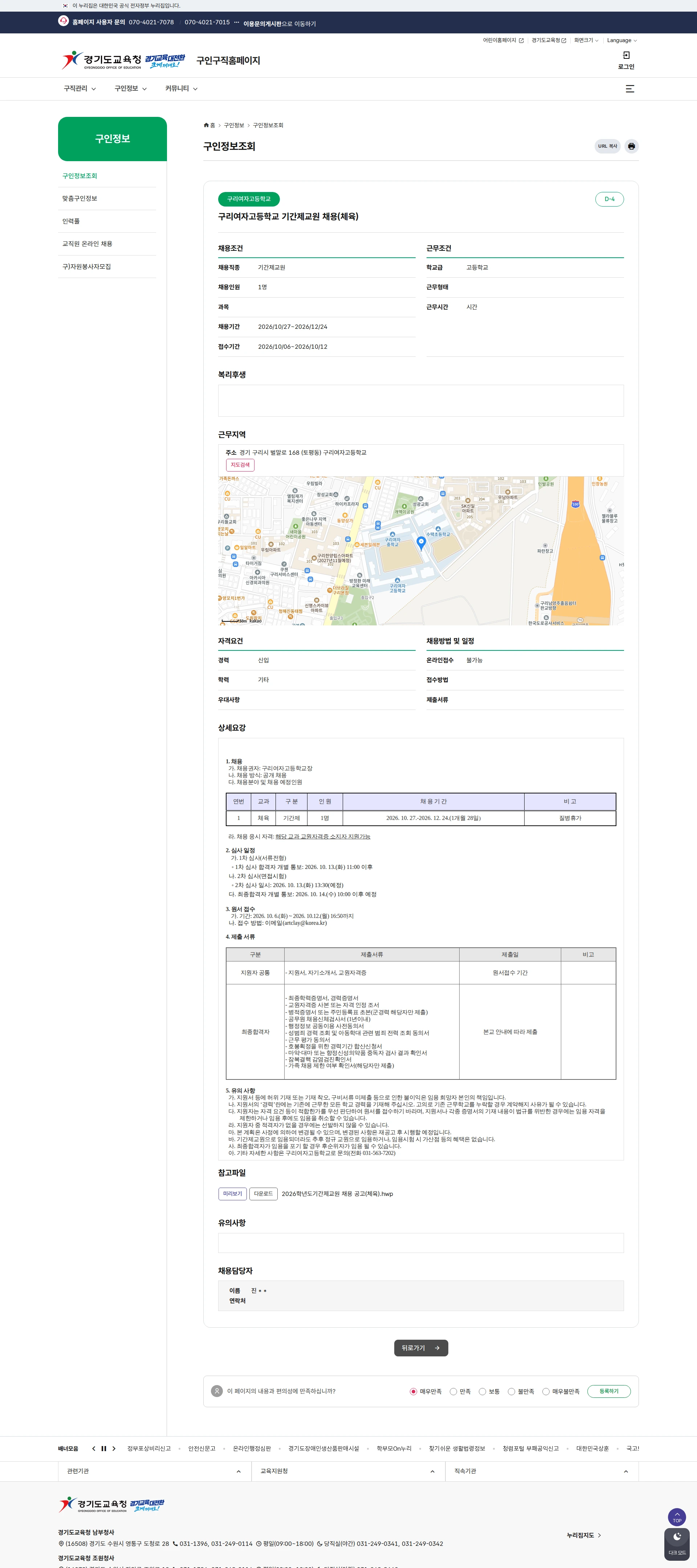Screen dimensions: 697x1568
Task: Click the 경기도교육청 footer logo
Action: 111,1504
